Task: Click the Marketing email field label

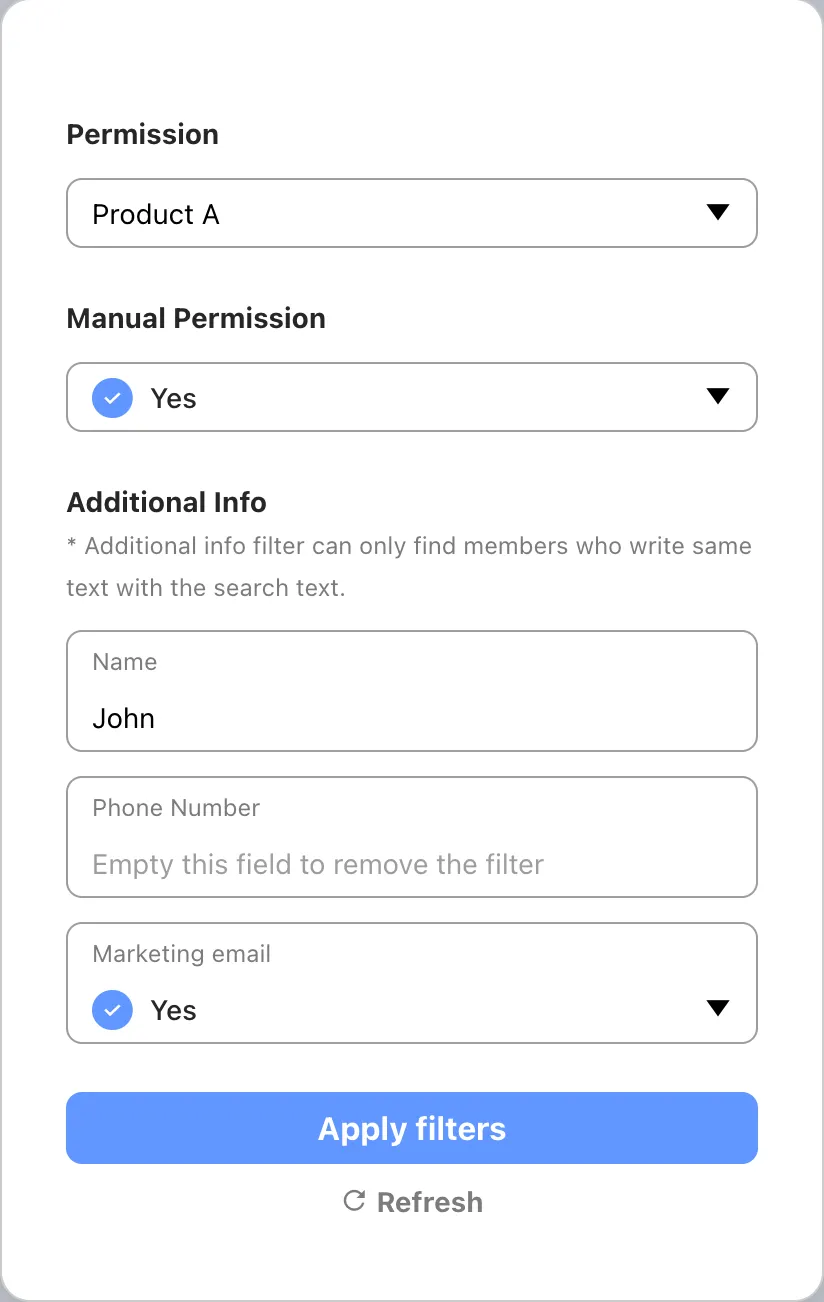Action: 182,954
